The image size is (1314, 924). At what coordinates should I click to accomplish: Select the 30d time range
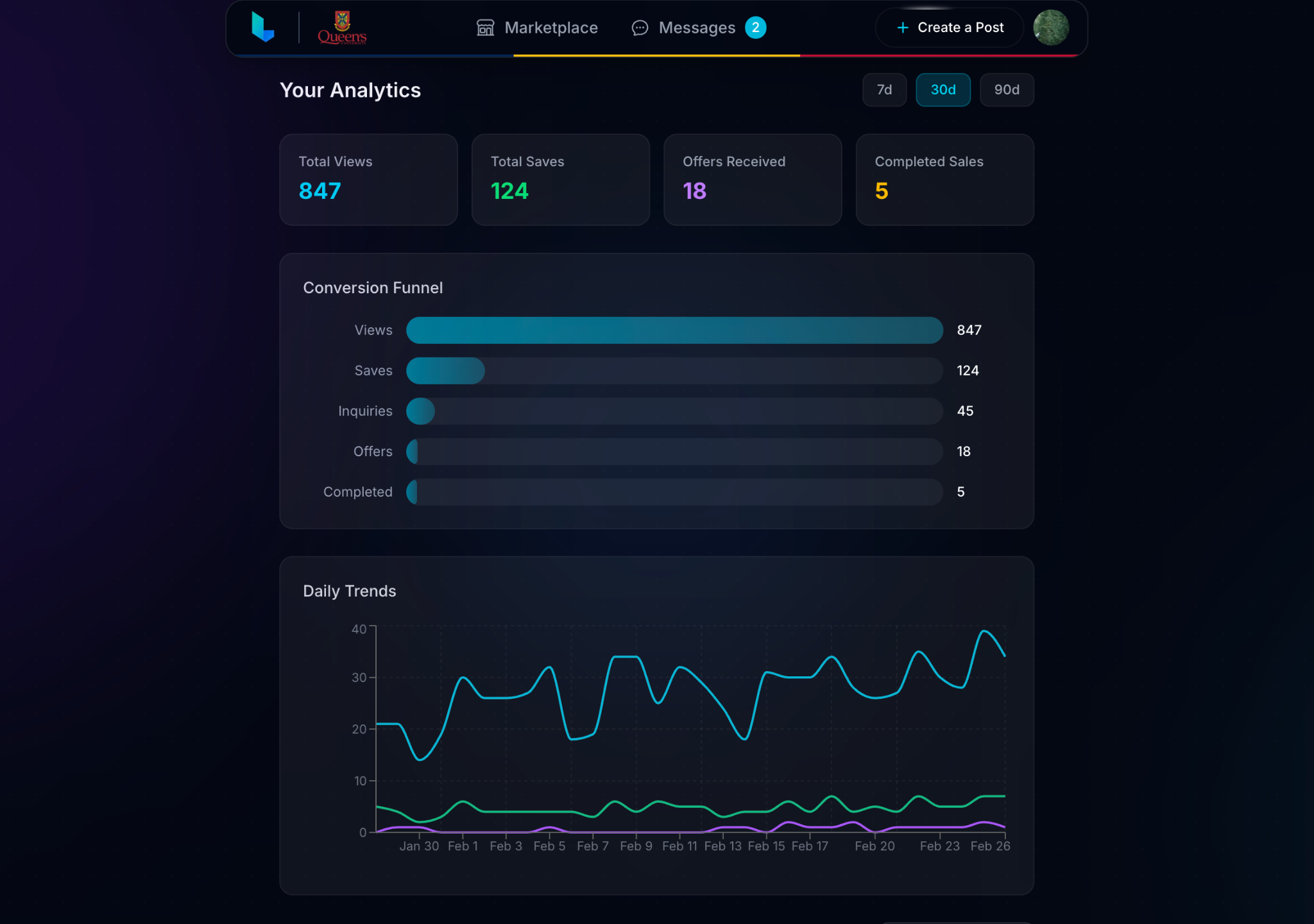(943, 90)
